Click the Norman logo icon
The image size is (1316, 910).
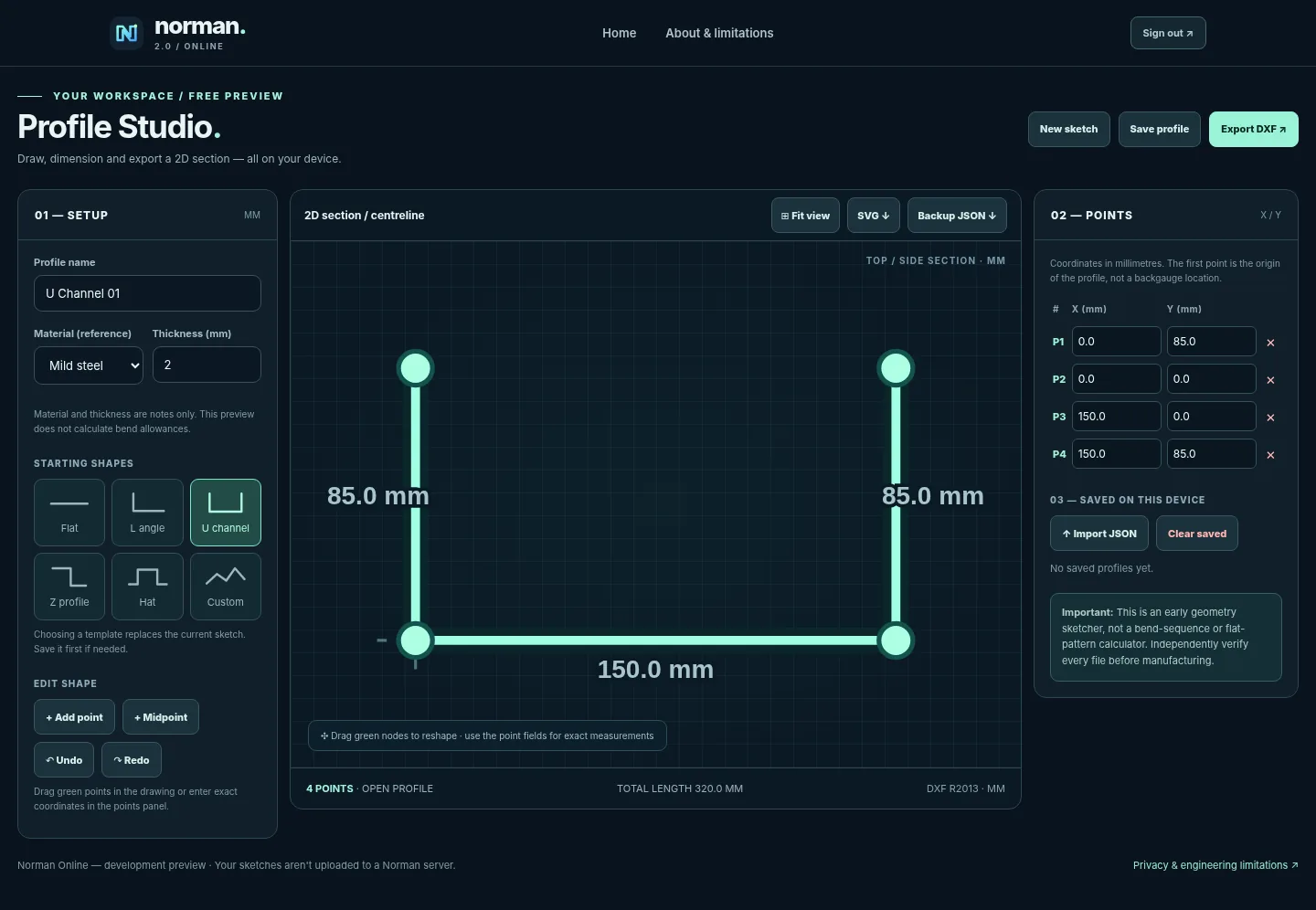click(126, 33)
